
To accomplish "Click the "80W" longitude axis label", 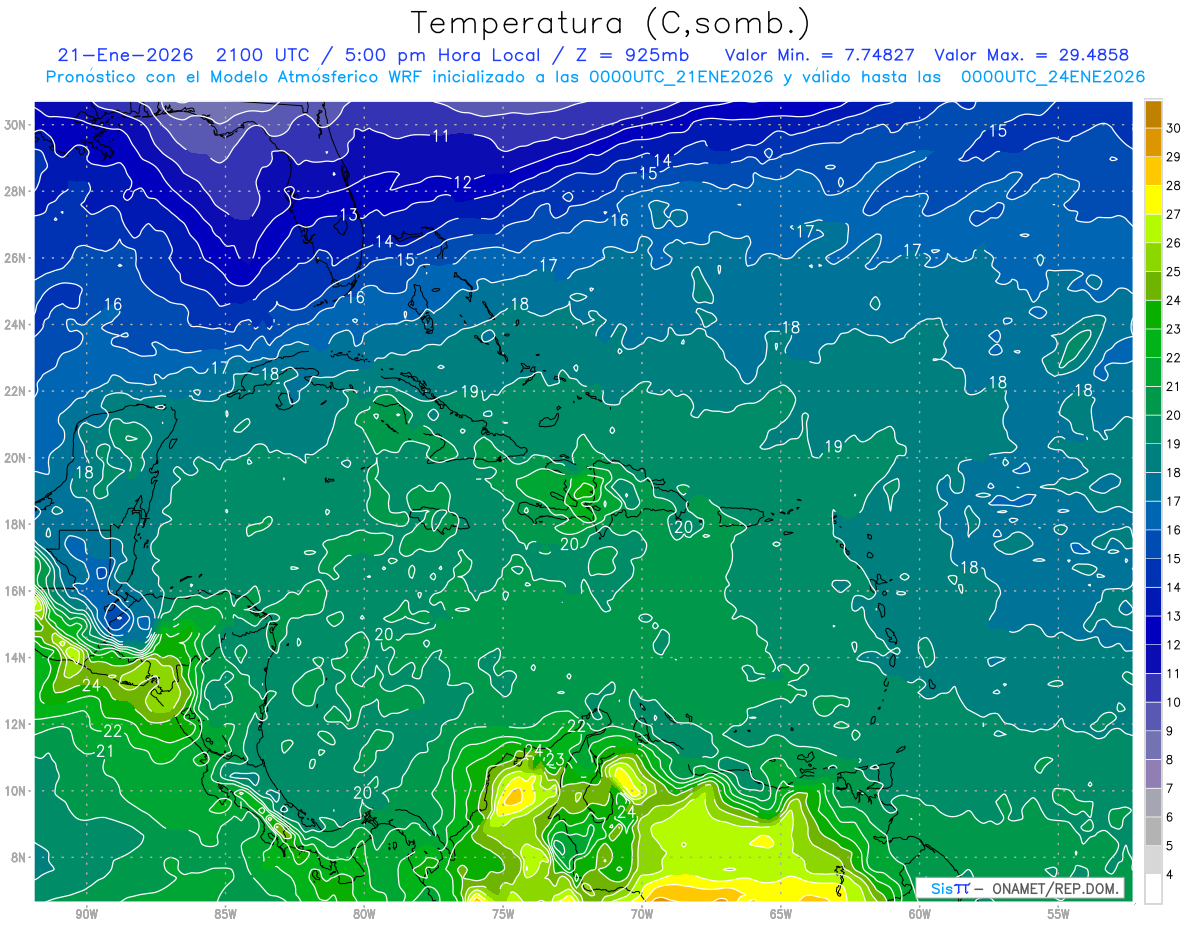I will [x=365, y=914].
